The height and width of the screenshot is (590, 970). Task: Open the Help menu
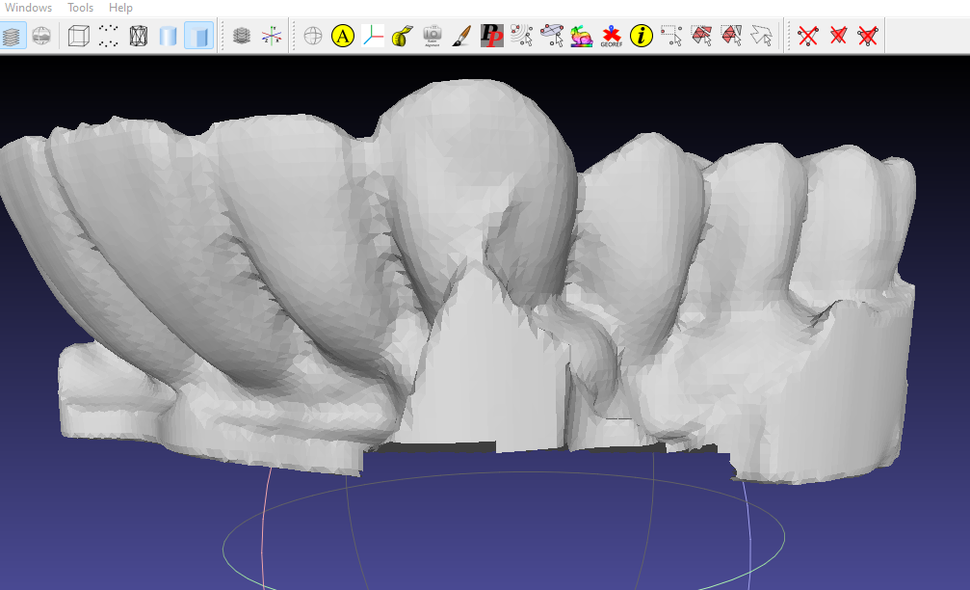pos(120,7)
